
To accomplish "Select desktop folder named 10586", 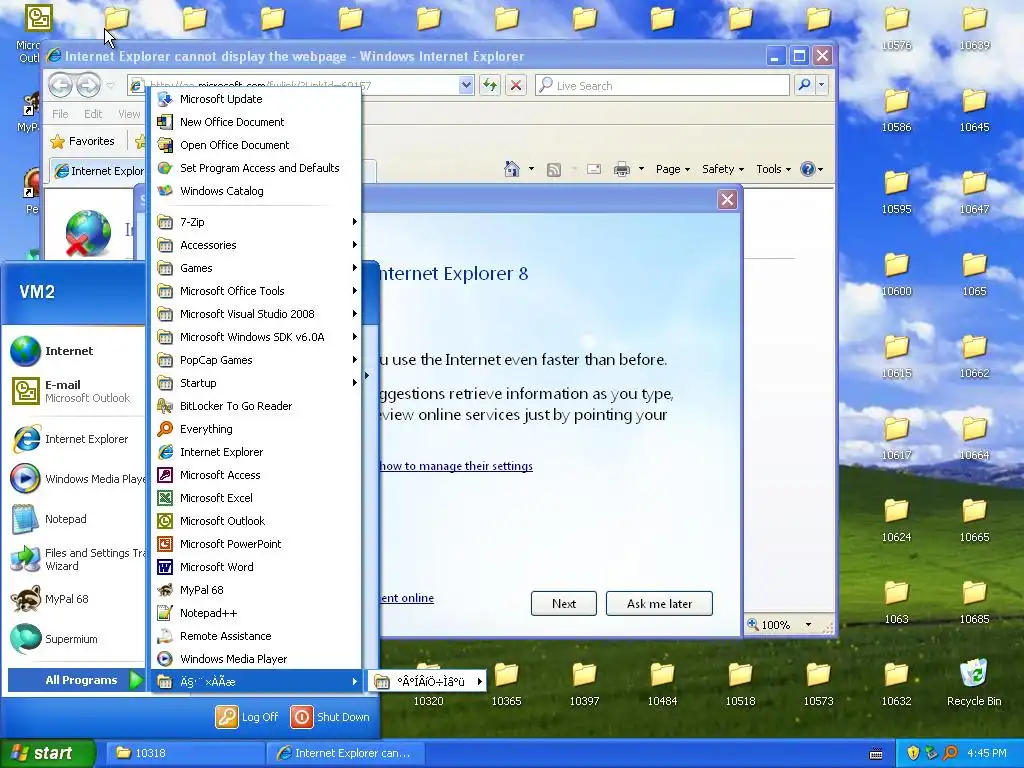I will [896, 110].
